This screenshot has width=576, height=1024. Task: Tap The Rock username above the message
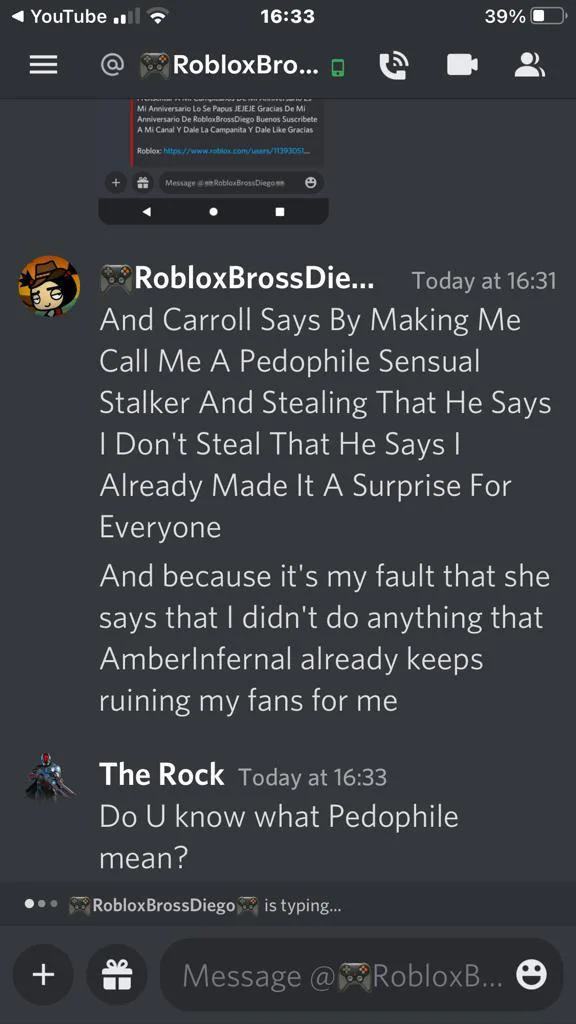pos(161,775)
